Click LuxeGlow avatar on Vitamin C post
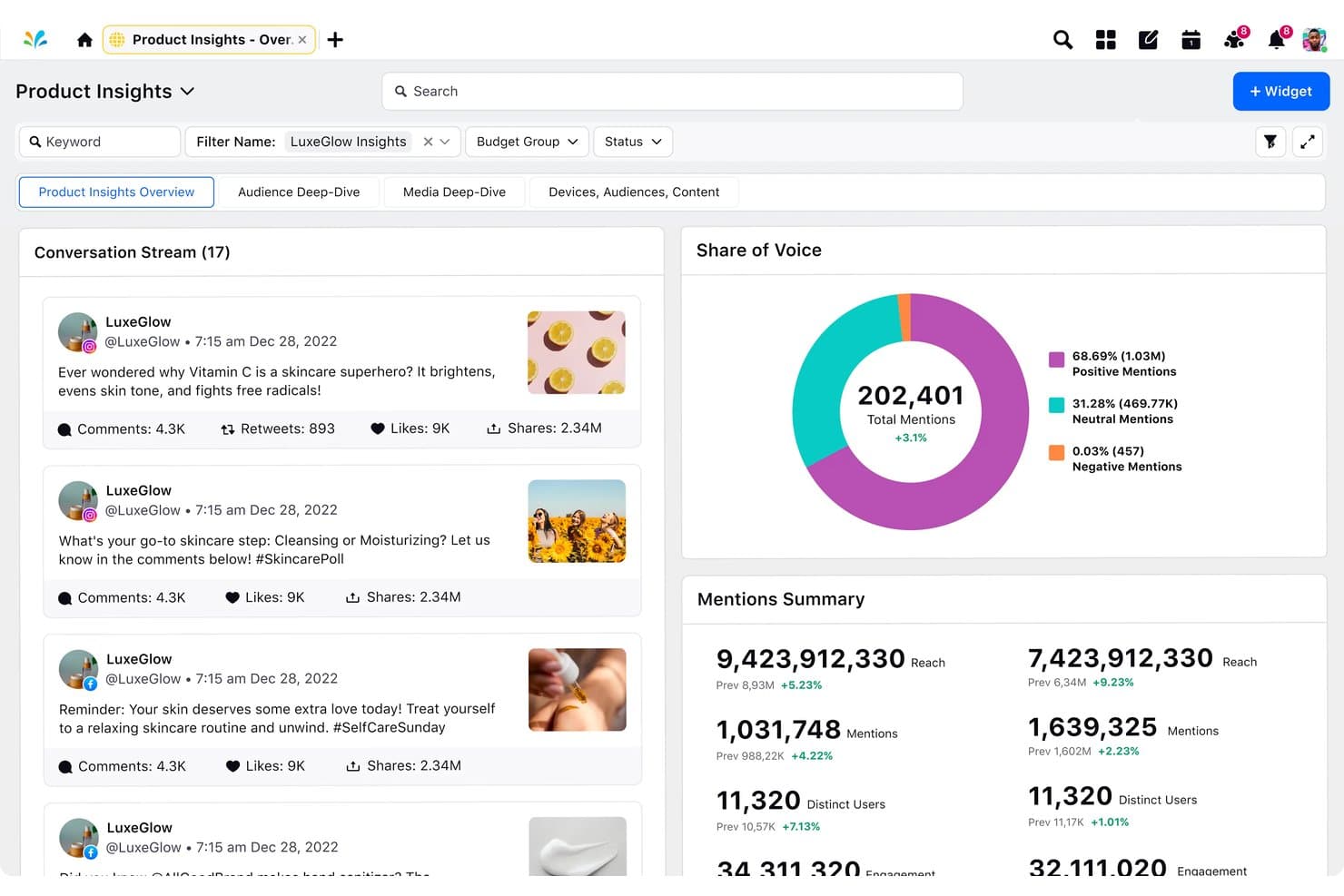The height and width of the screenshot is (896, 1344). (x=78, y=332)
